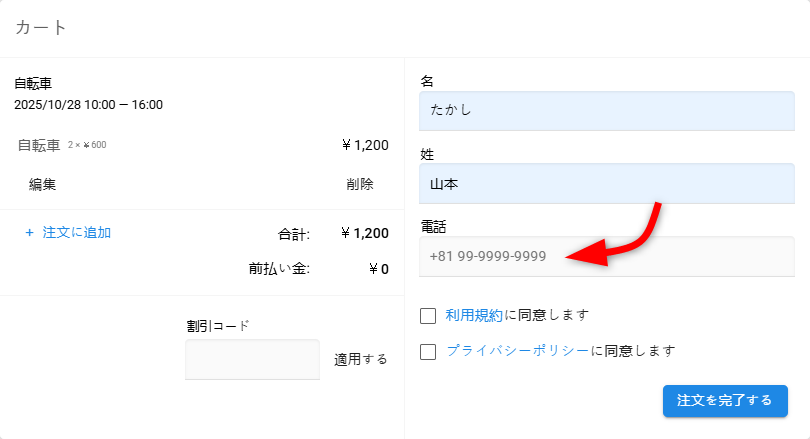
Task: Click 適用する to apply discount code
Action: (x=360, y=359)
